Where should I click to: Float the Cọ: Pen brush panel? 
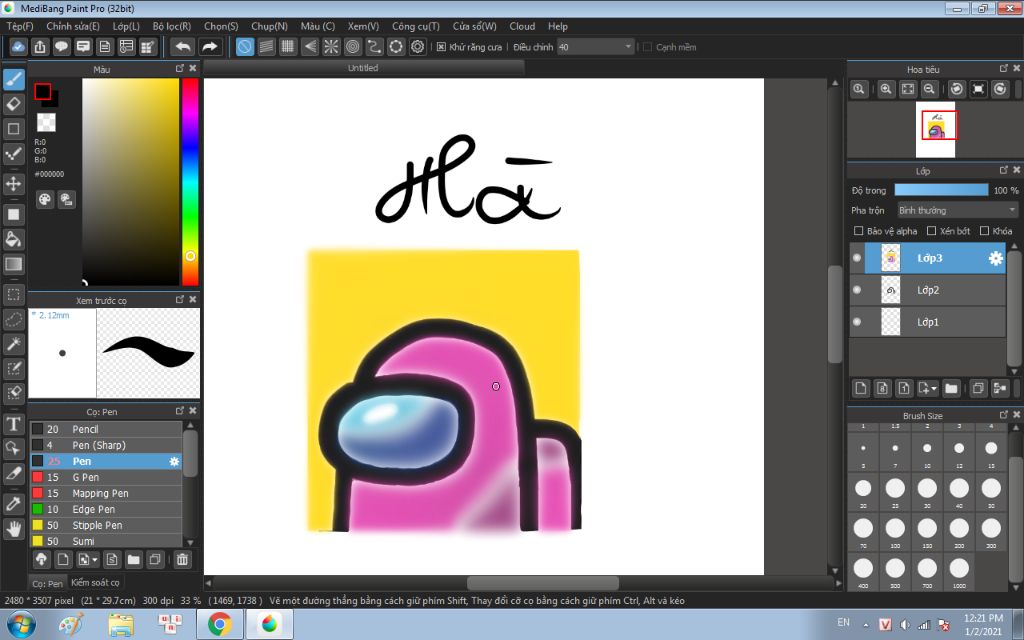pyautogui.click(x=180, y=411)
